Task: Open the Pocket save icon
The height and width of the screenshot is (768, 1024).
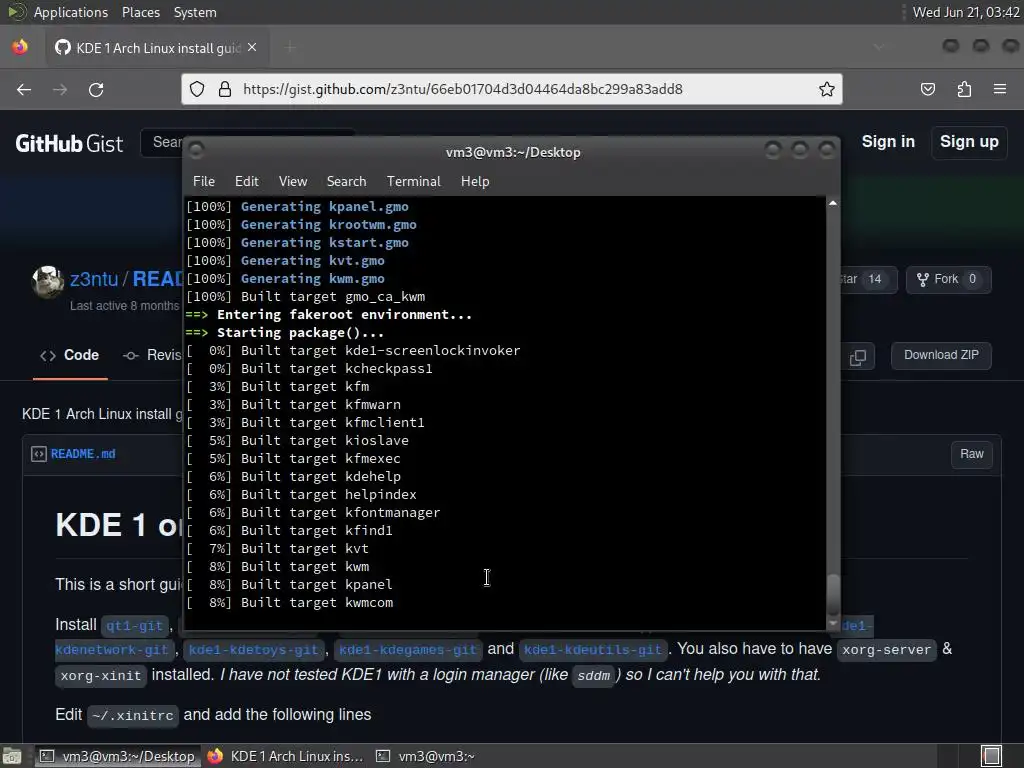Action: pyautogui.click(x=928, y=89)
